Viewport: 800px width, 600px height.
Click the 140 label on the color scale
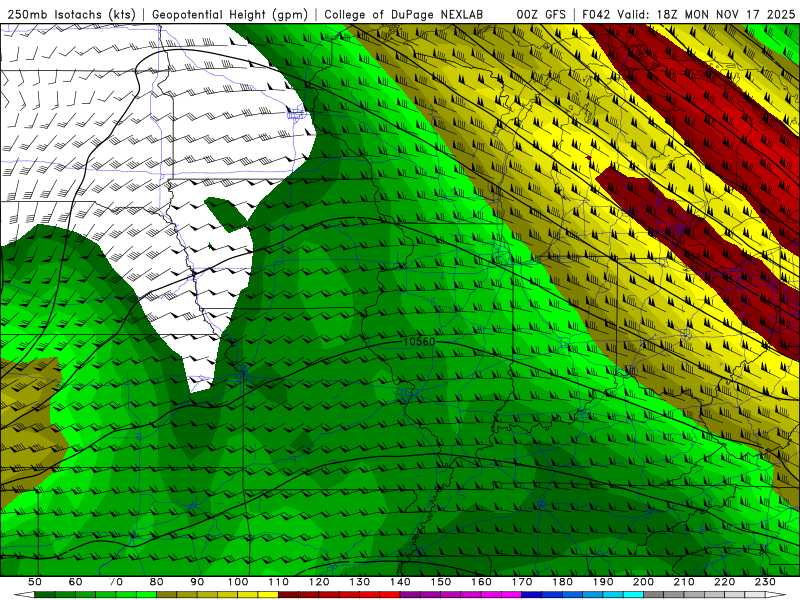(400, 582)
